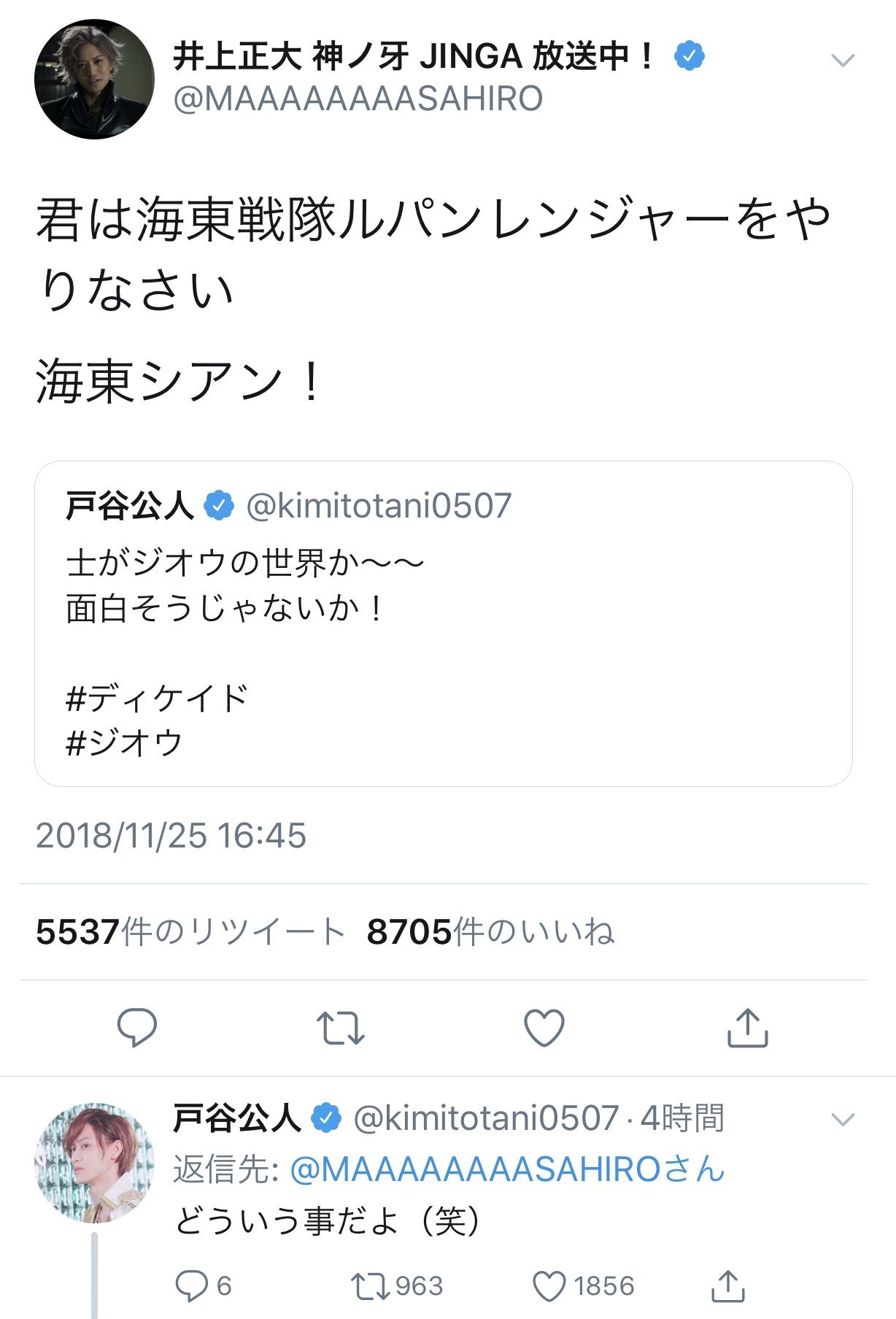Open the reply icon showing 6 replies
Screen dimensions: 896x1319
(192, 1286)
